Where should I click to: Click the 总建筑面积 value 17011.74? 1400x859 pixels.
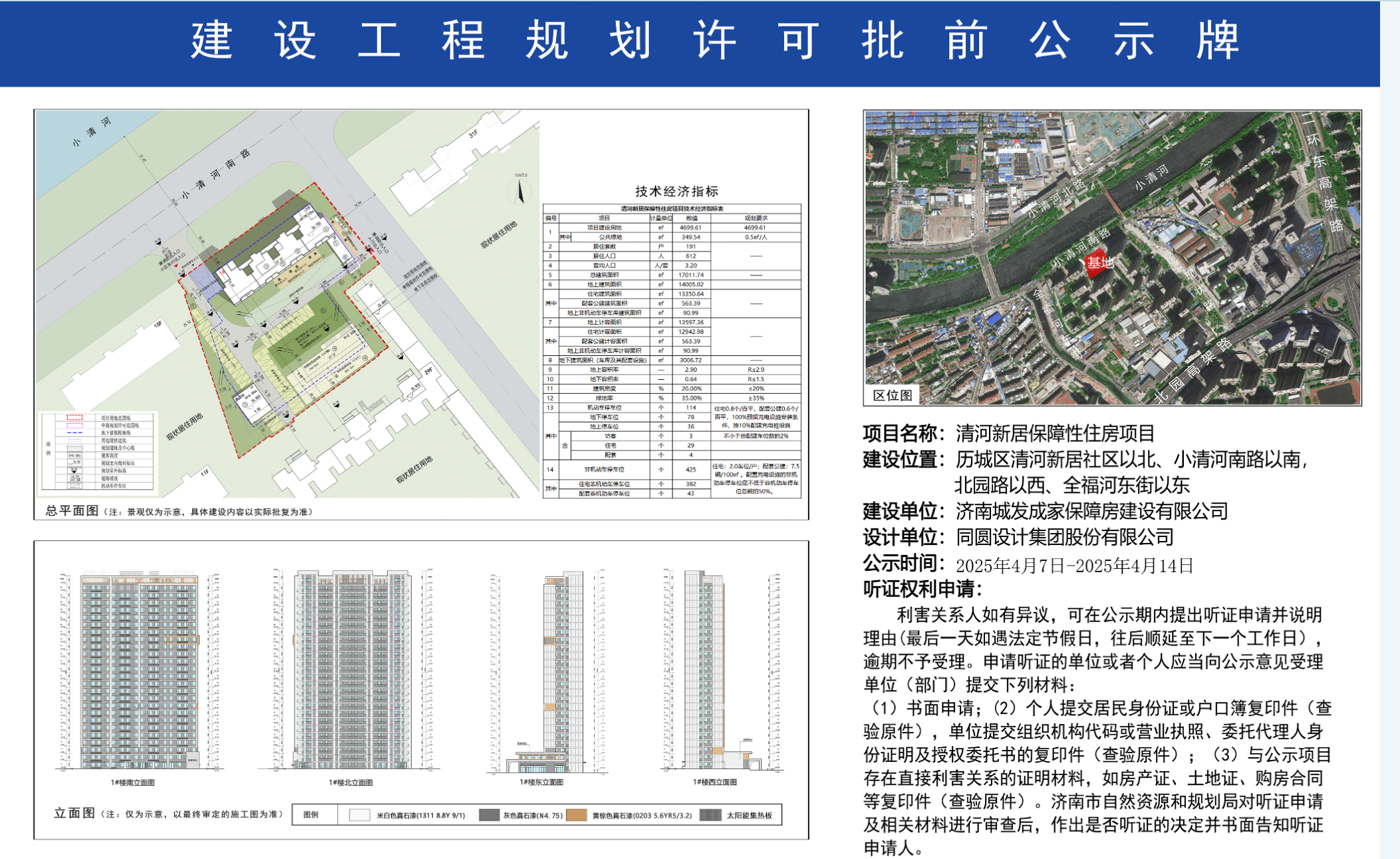coord(691,275)
